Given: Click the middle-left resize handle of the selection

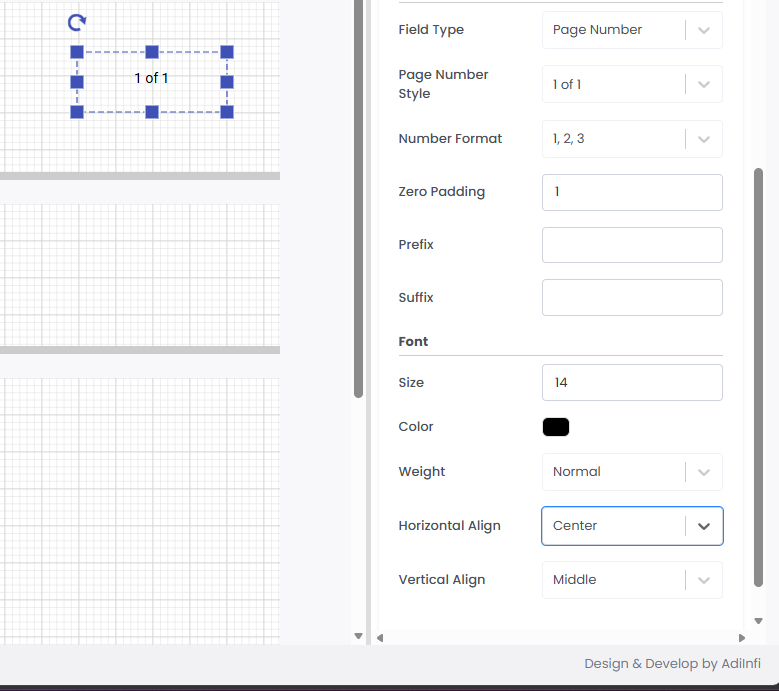Looking at the screenshot, I should coord(77,82).
